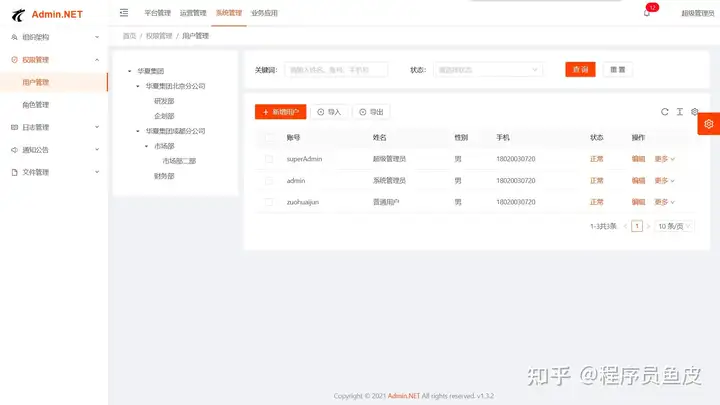Open 更多 dropdown for superAdmin row
Viewport: 720px width, 405px height.
tap(664, 159)
